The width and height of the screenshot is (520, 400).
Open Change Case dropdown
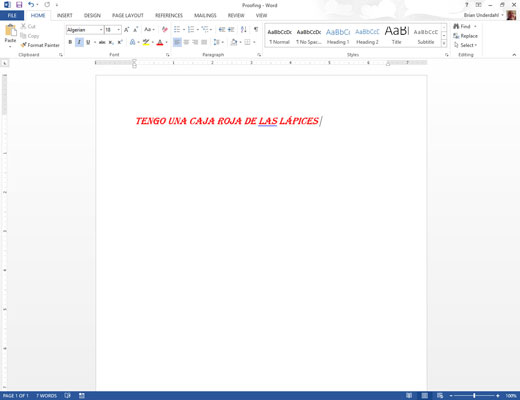coord(149,30)
